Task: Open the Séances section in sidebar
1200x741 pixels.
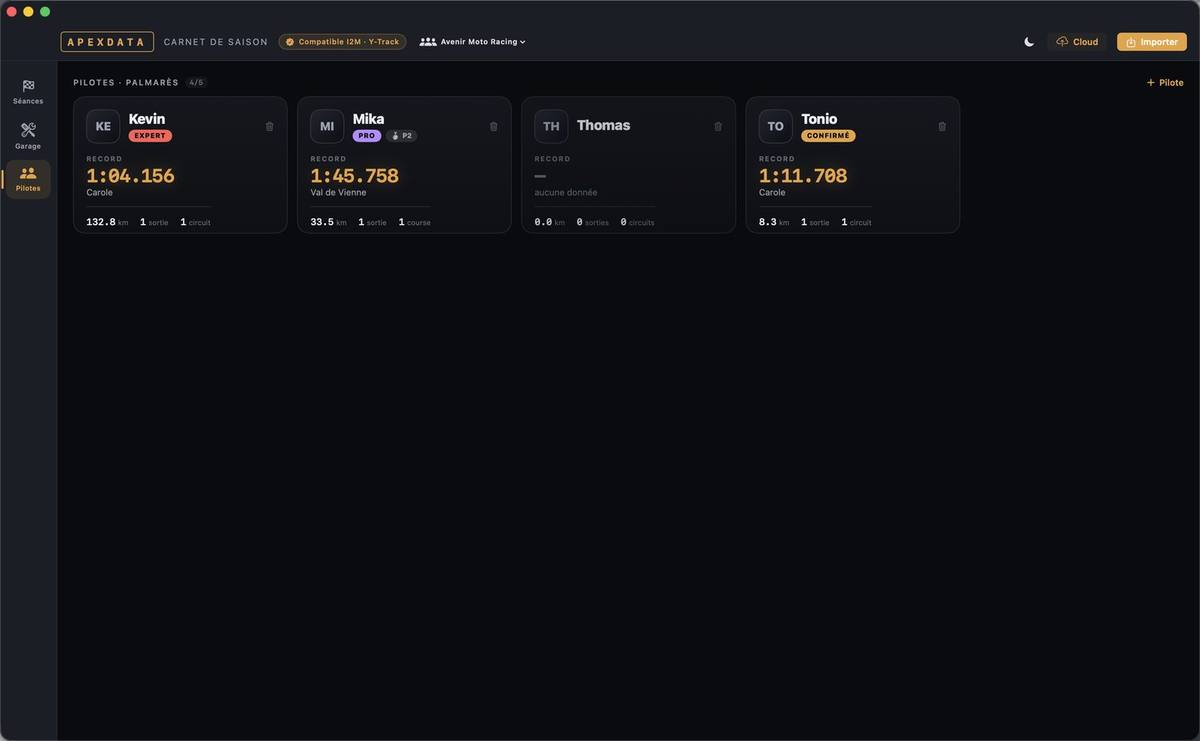Action: [x=28, y=91]
